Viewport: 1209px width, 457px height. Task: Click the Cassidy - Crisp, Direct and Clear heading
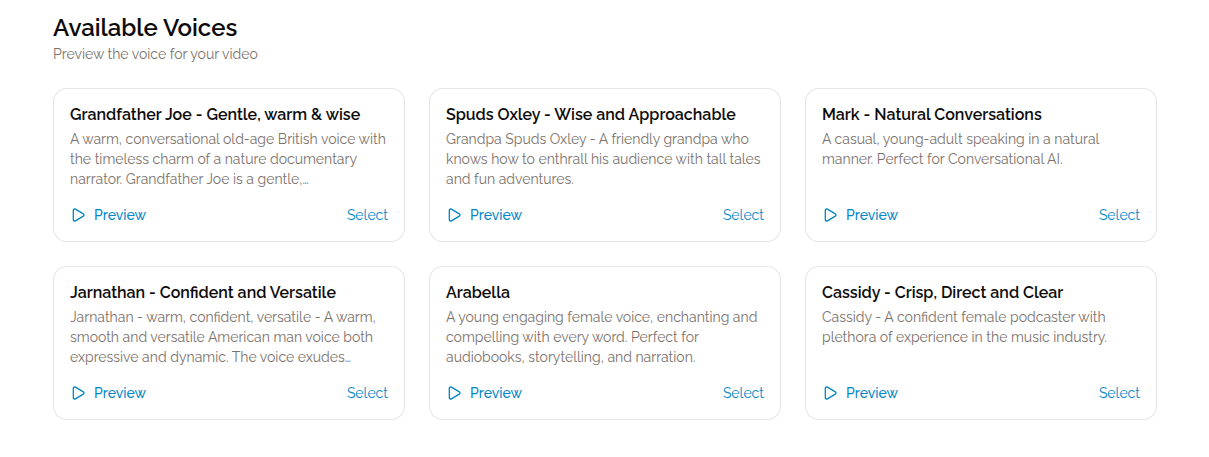pyautogui.click(x=942, y=292)
